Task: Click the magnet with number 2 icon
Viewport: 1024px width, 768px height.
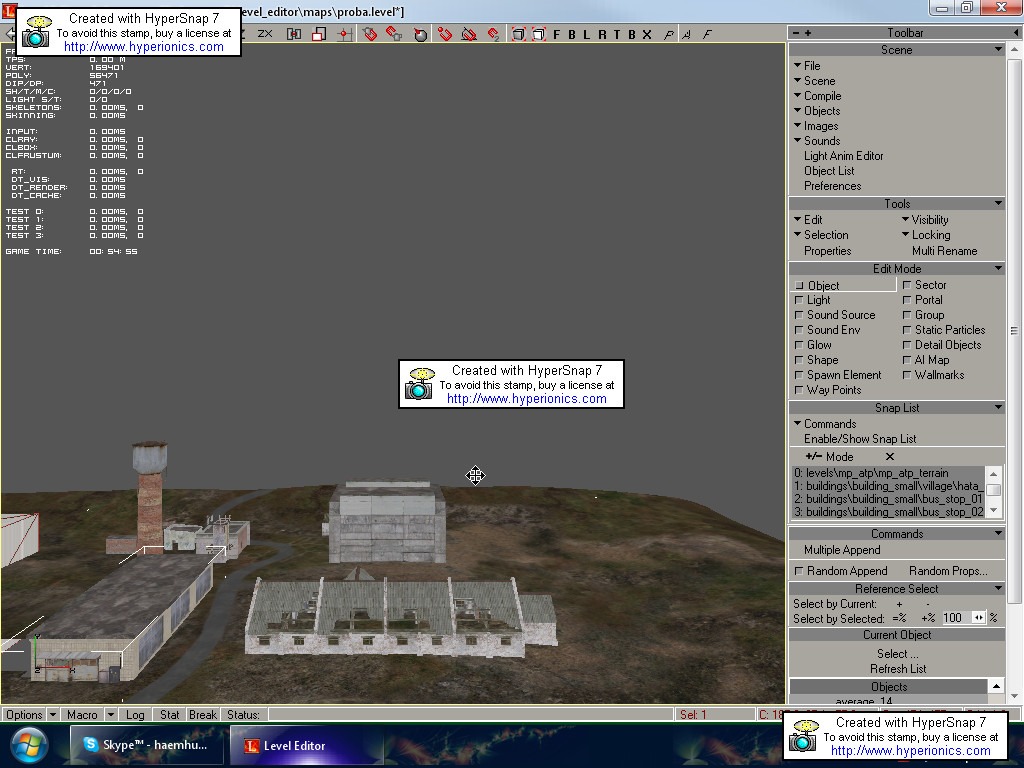Action: click(494, 34)
